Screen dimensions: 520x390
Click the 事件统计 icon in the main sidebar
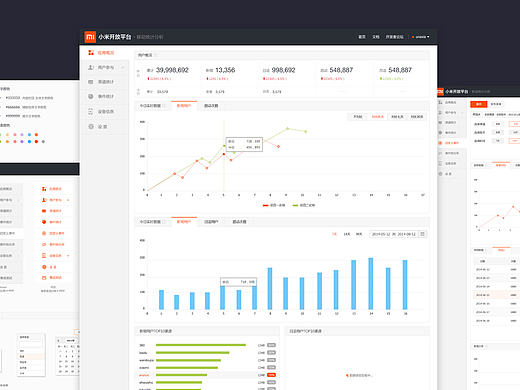click(91, 96)
